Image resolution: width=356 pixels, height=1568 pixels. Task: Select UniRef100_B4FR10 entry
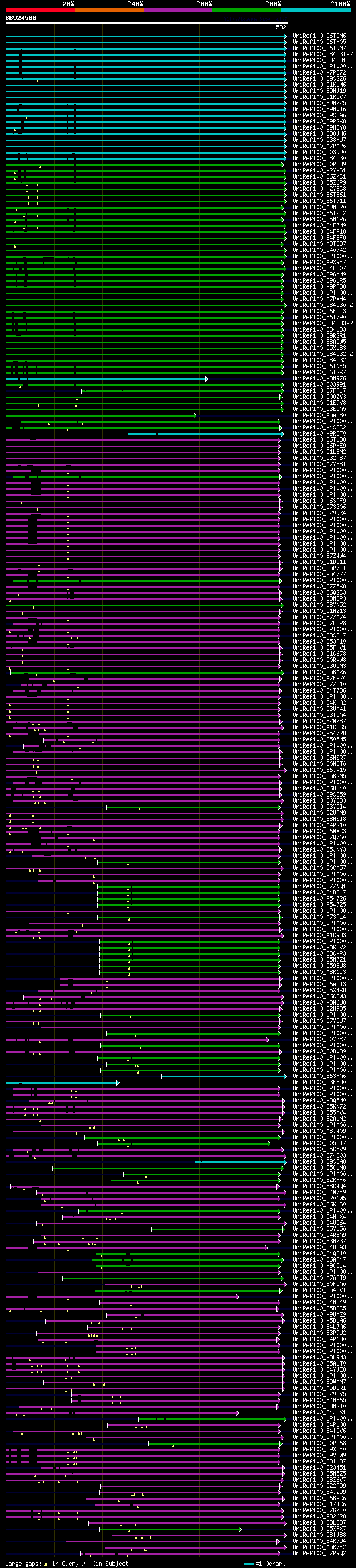pyautogui.click(x=319, y=231)
